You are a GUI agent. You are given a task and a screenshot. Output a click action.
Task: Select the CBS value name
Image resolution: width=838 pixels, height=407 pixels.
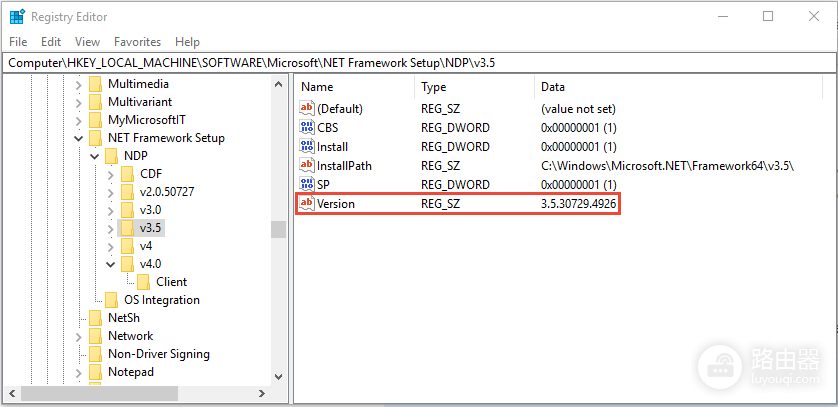328,128
